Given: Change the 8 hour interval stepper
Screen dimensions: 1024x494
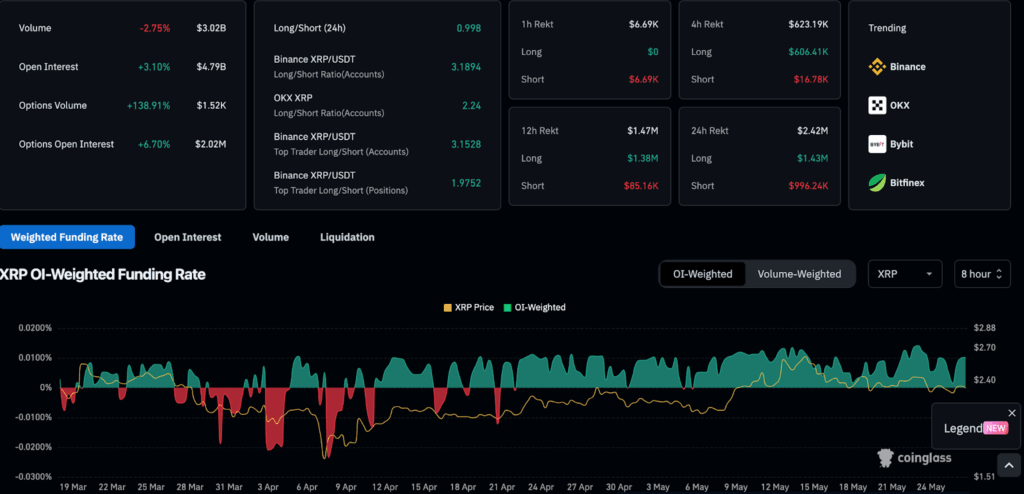Looking at the screenshot, I should click(x=982, y=274).
